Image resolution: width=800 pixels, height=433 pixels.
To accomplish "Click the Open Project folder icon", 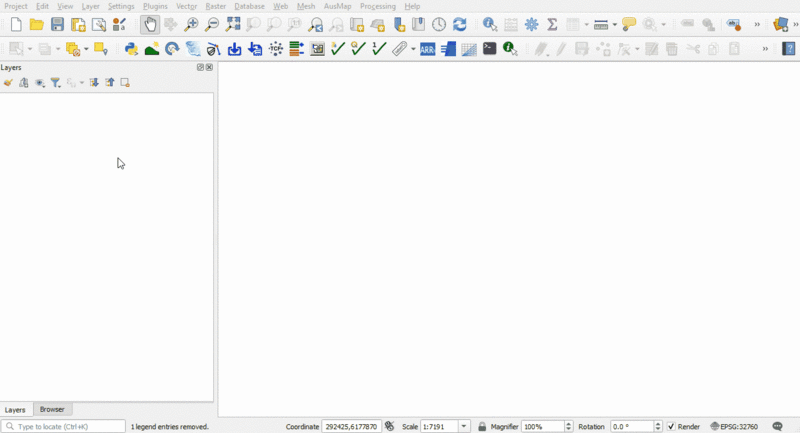I will [36, 25].
